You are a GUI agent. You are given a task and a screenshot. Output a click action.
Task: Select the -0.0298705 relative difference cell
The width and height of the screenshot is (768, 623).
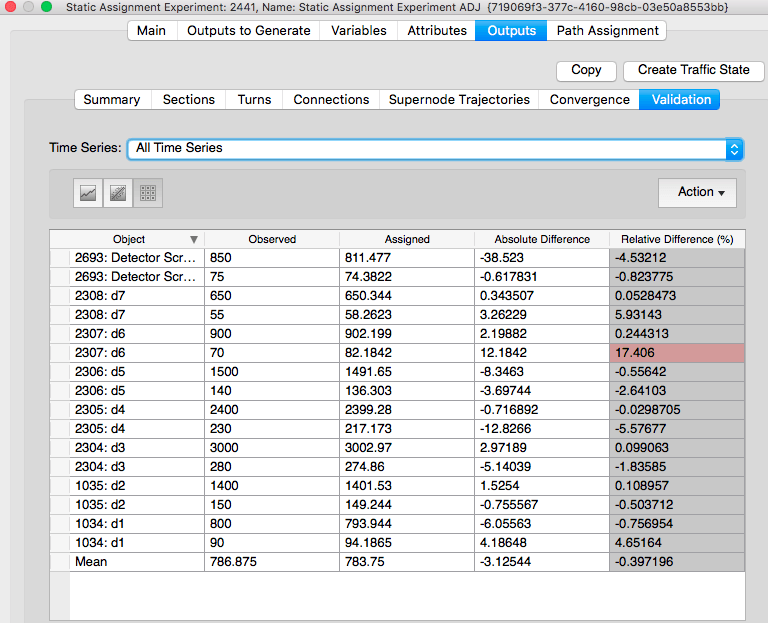click(x=677, y=409)
